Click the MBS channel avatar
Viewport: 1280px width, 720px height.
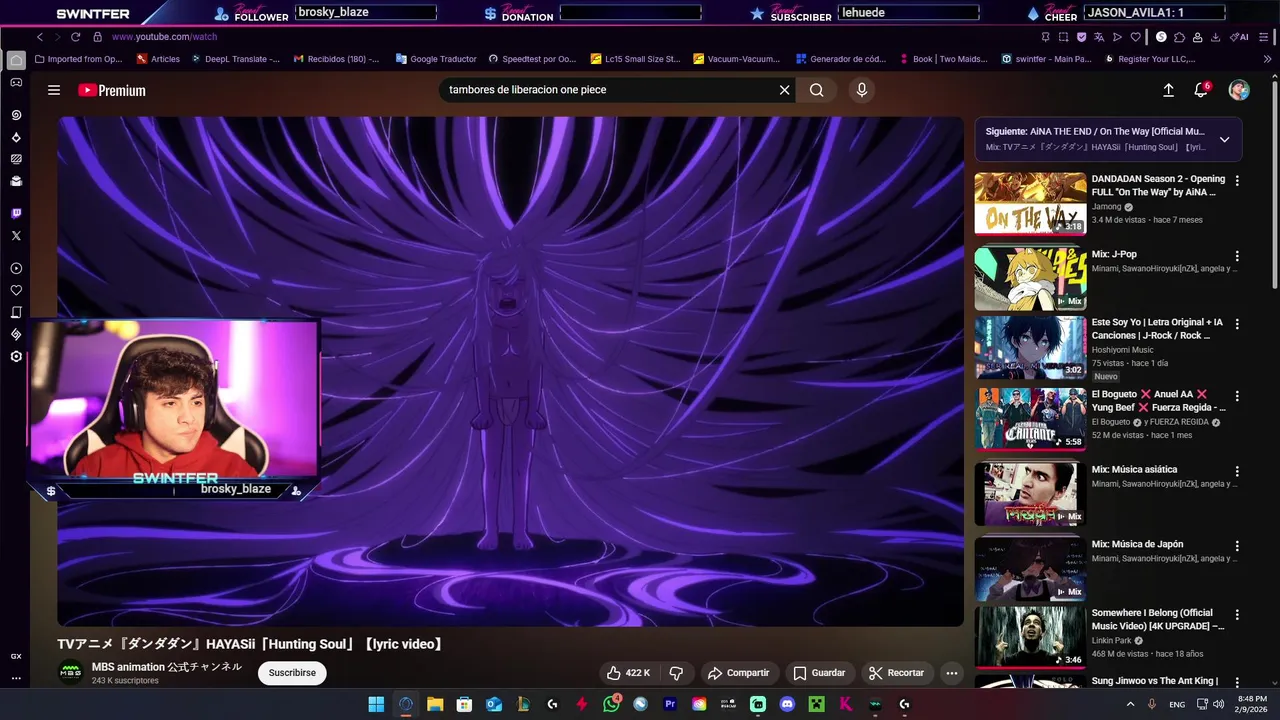71,673
